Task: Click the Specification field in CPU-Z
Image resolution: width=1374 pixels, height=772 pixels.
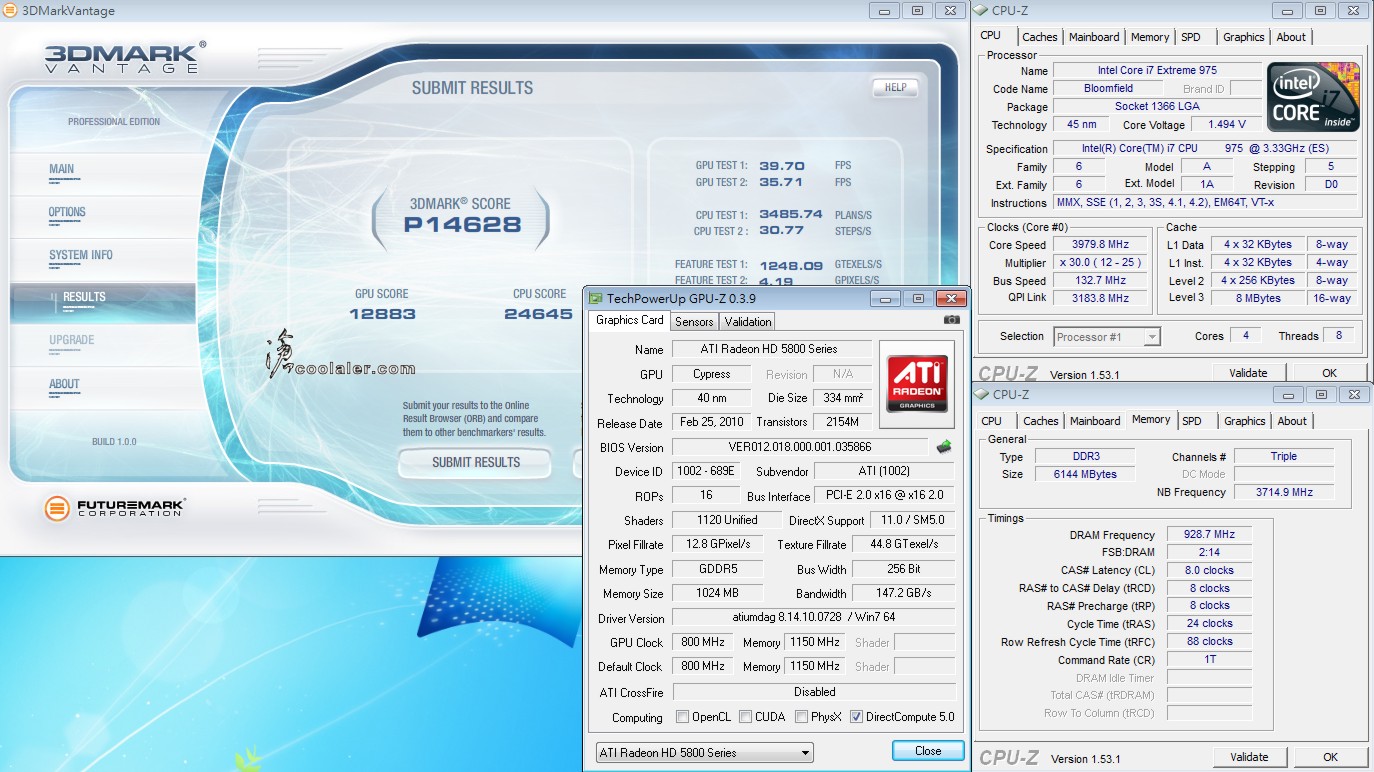Action: pos(1205,148)
